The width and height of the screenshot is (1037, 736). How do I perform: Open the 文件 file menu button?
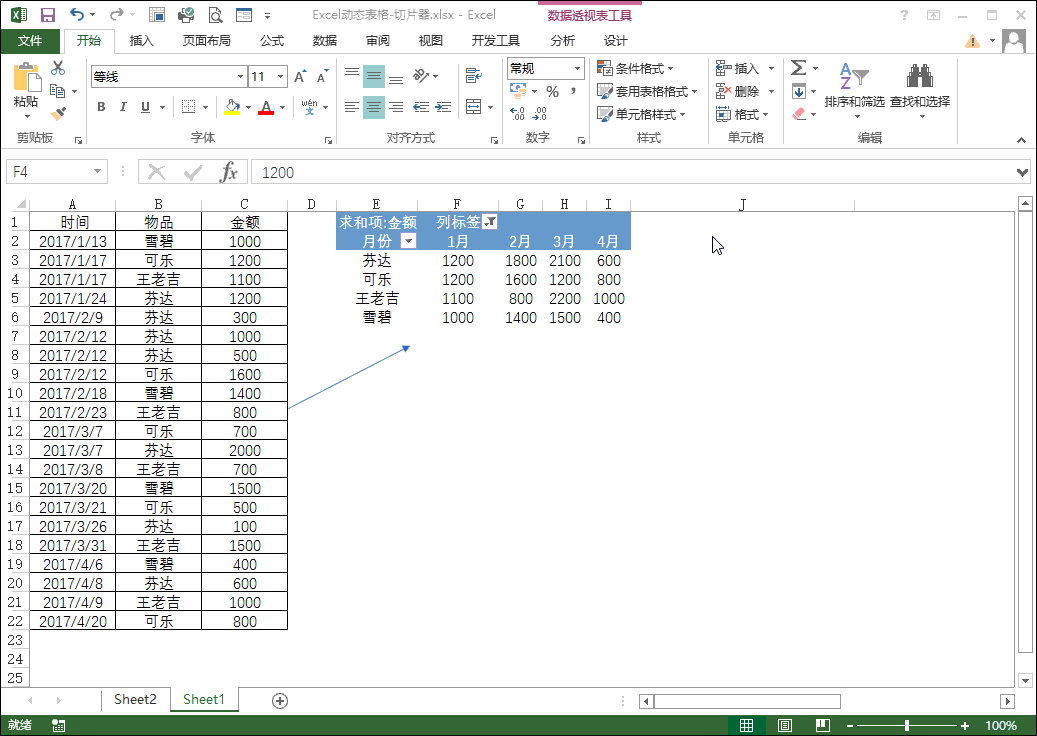[30, 41]
